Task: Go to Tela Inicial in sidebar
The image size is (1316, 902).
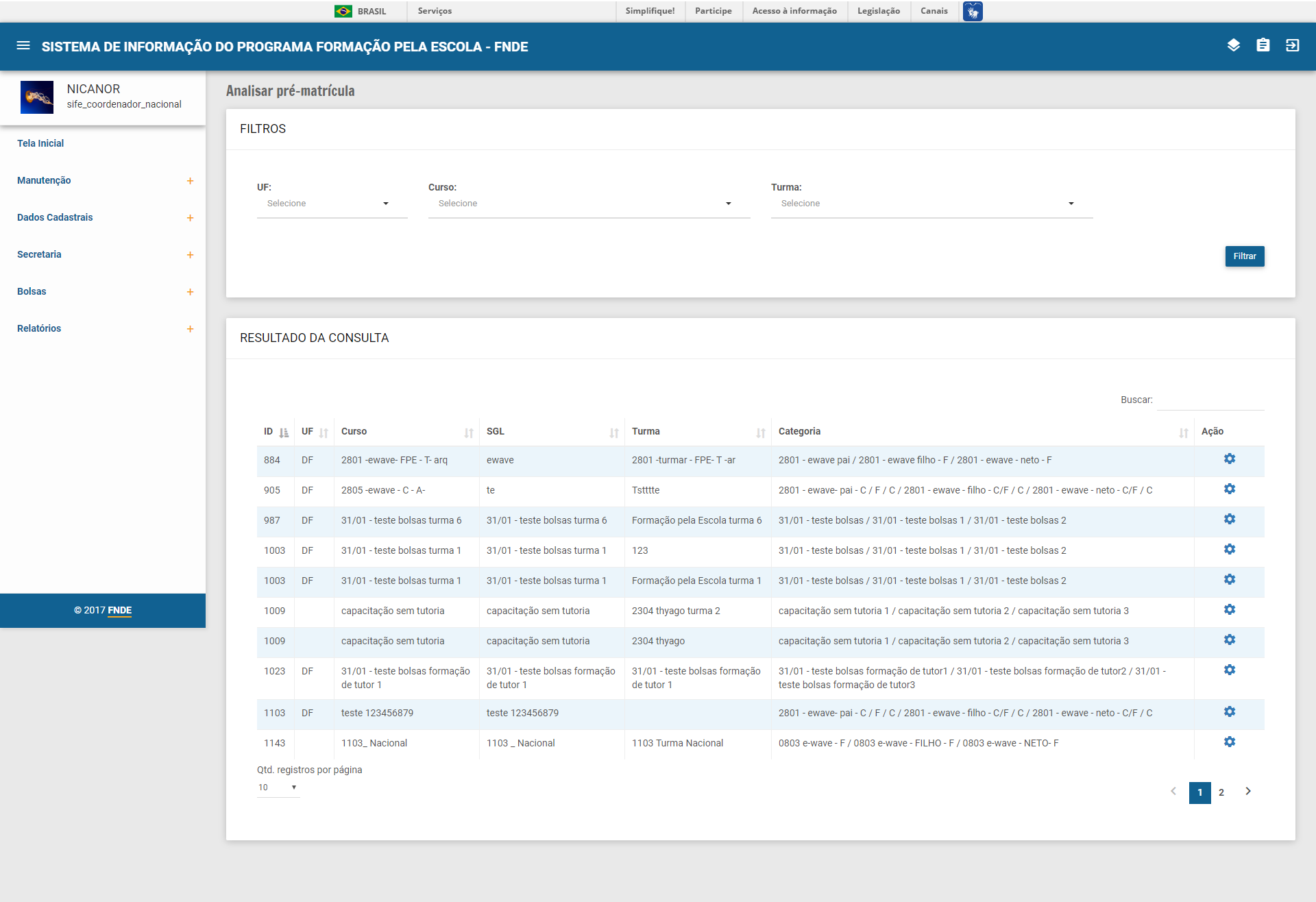Action: [40, 143]
